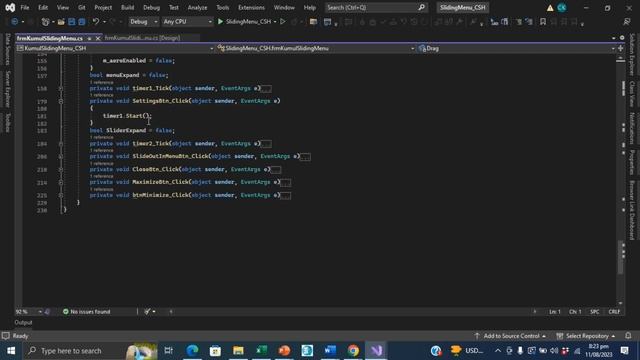This screenshot has height=360, width=640.
Task: Click the notifications bell in status bar
Action: point(628,336)
